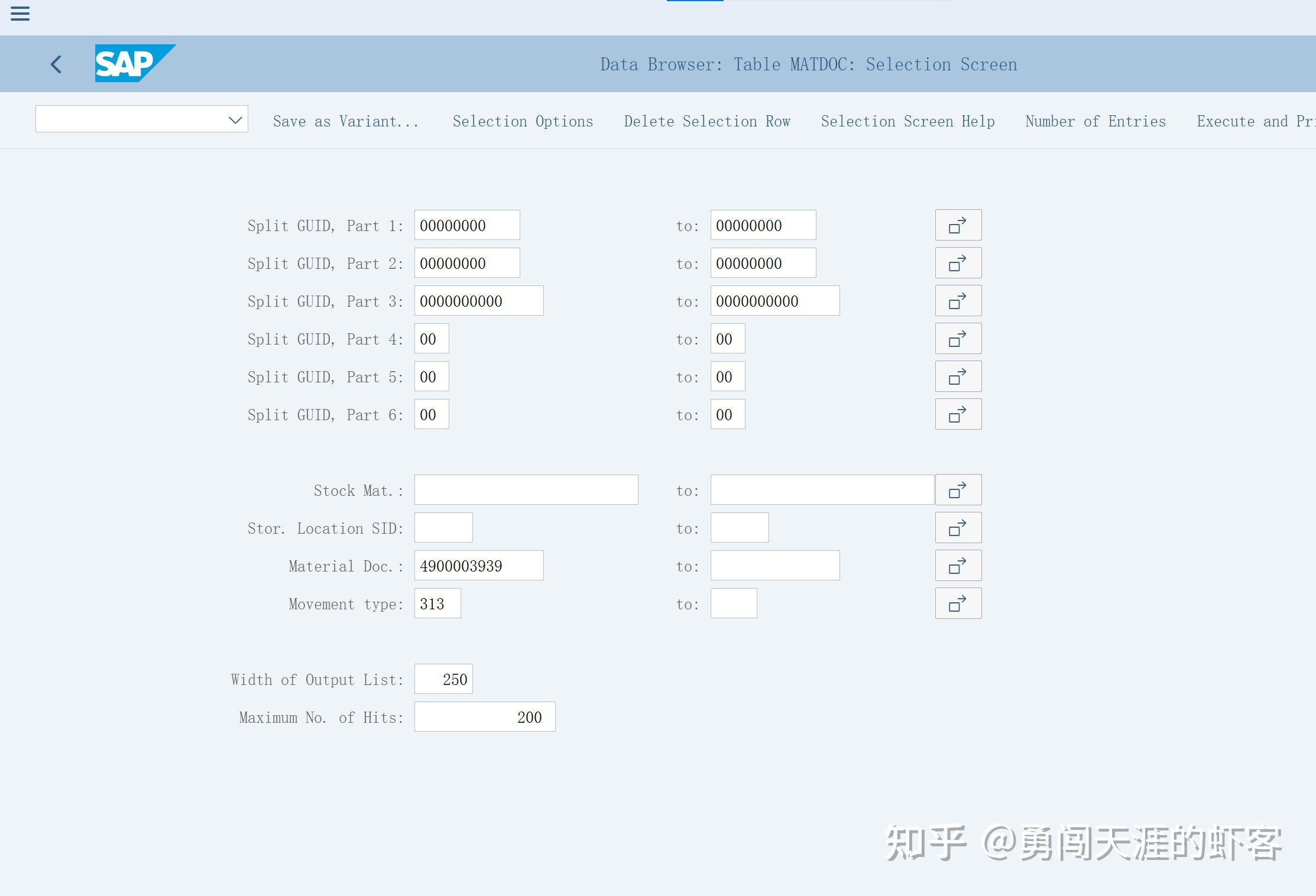Expand multiple selection for Split GUID Part 4
Image resolution: width=1316 pixels, height=896 pixels.
pyautogui.click(x=958, y=338)
